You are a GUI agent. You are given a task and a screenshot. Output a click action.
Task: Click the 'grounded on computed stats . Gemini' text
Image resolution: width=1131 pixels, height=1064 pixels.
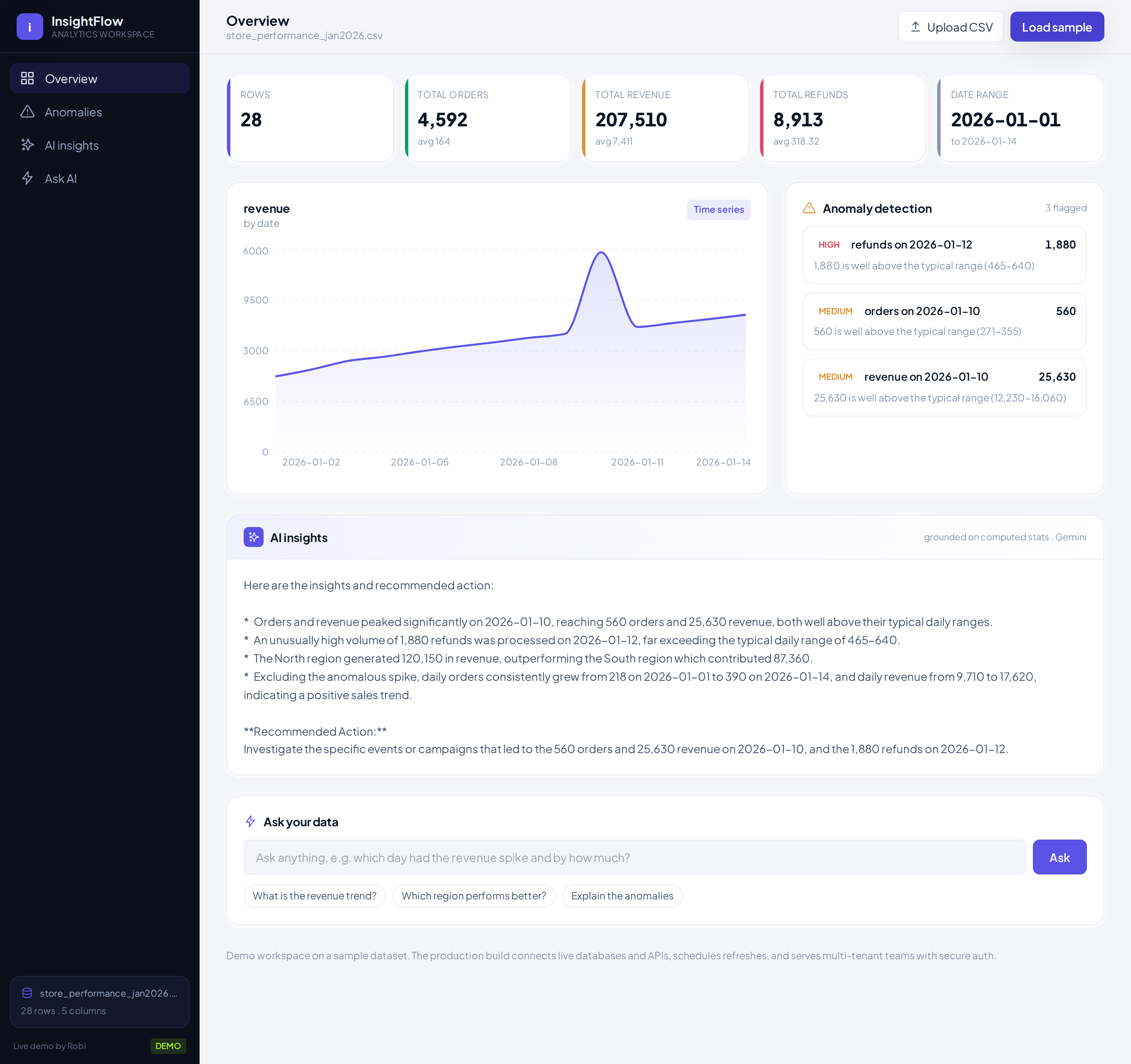(1005, 537)
